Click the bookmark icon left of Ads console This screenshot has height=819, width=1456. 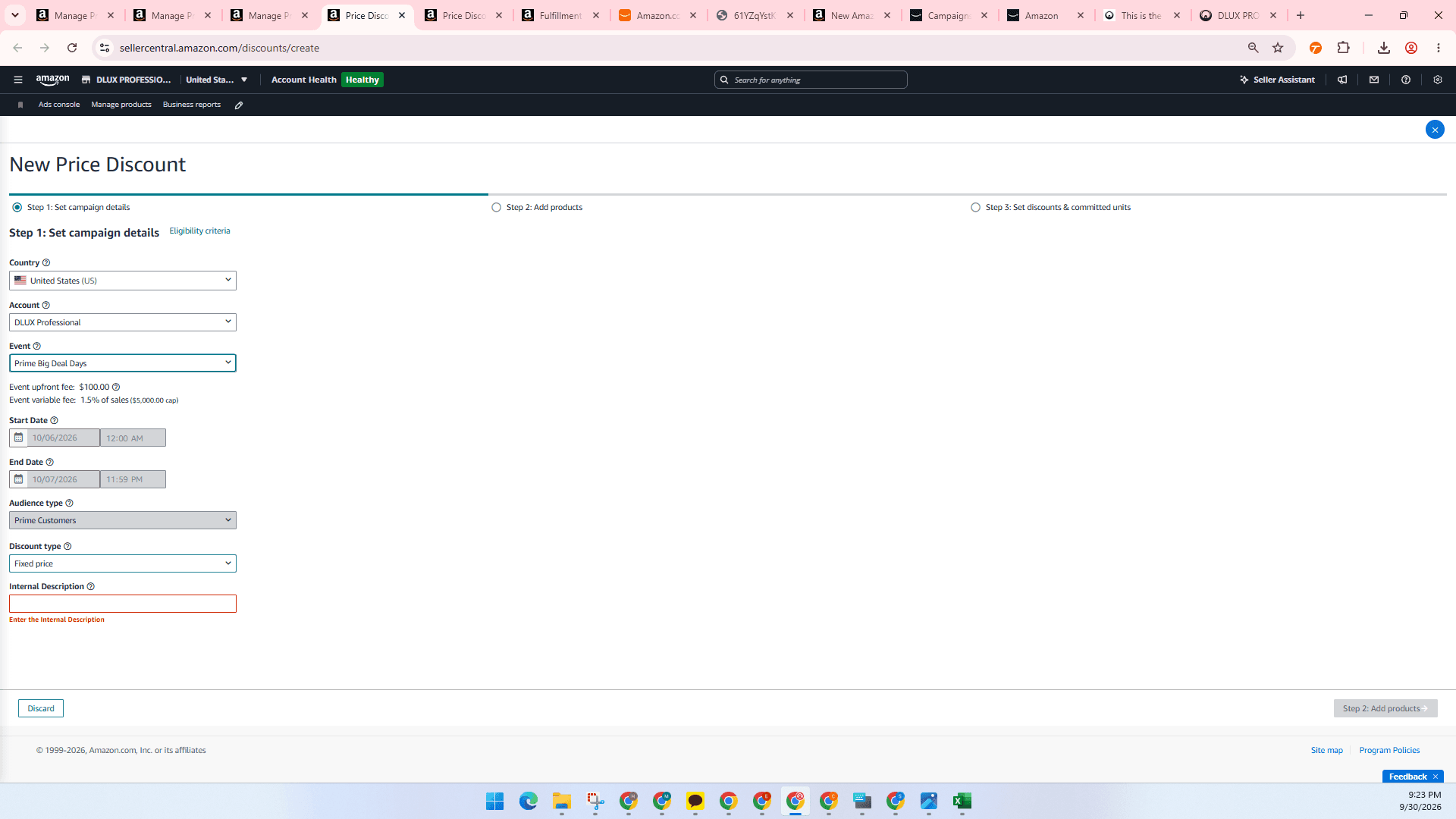click(20, 105)
